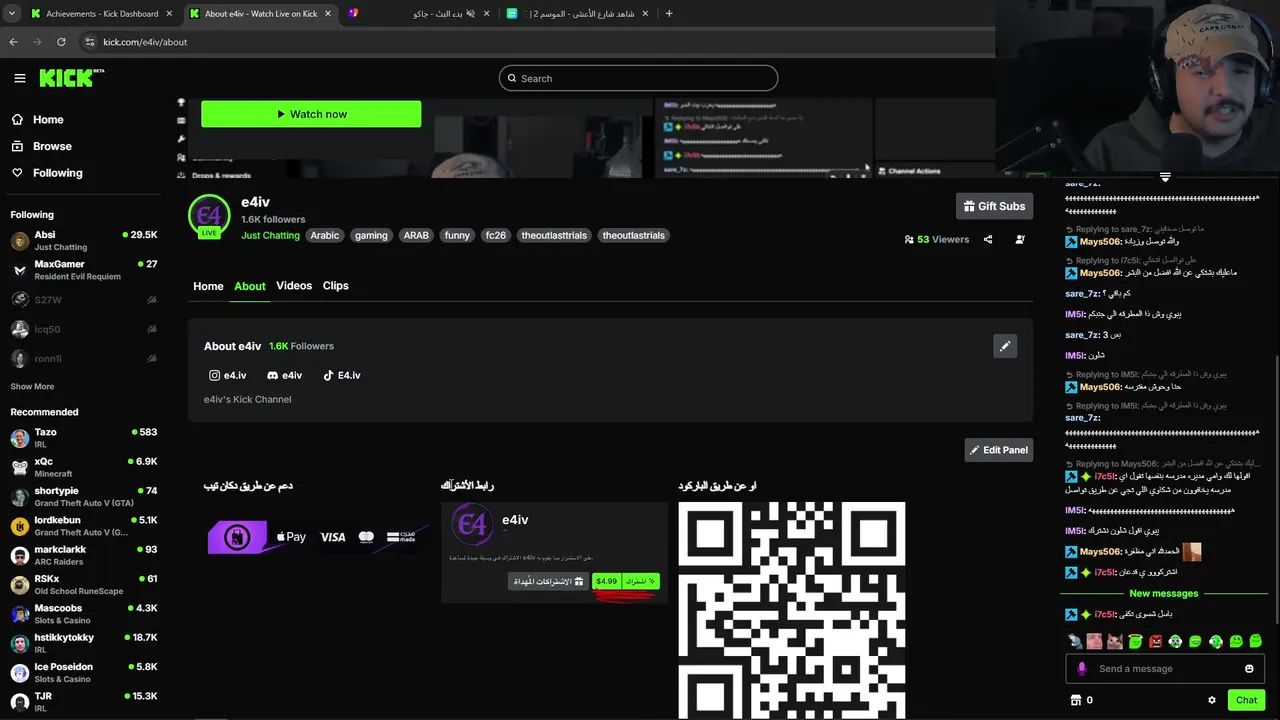Click the QR code panel image
The image size is (1280, 720).
[x=792, y=610]
